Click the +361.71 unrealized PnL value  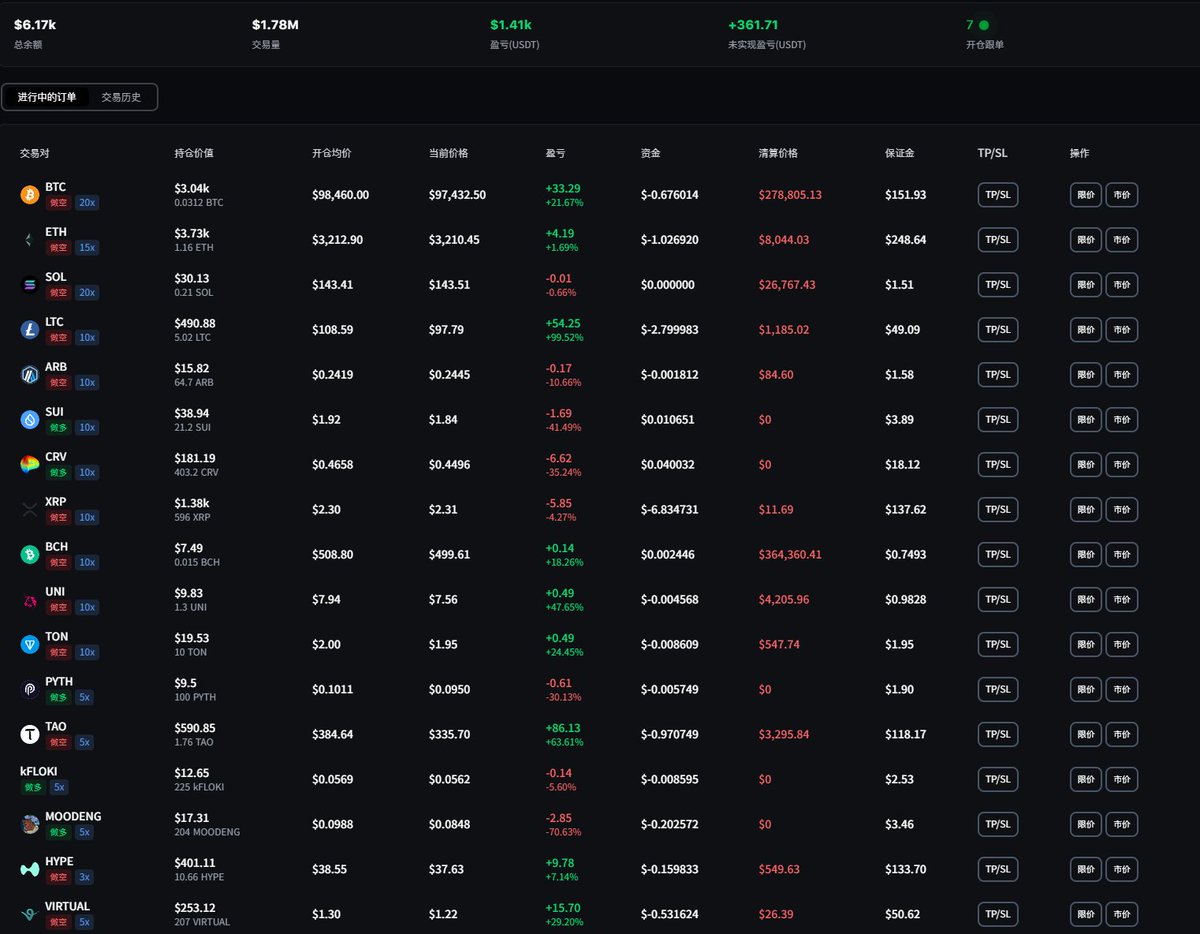coord(753,25)
